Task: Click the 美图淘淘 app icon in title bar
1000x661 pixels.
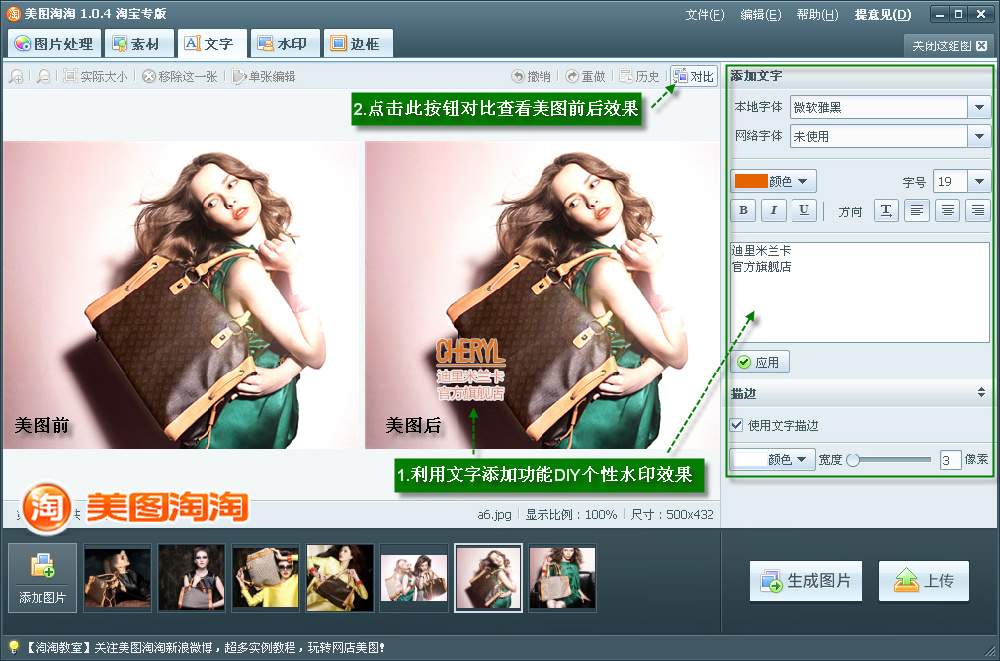Action: (13, 13)
